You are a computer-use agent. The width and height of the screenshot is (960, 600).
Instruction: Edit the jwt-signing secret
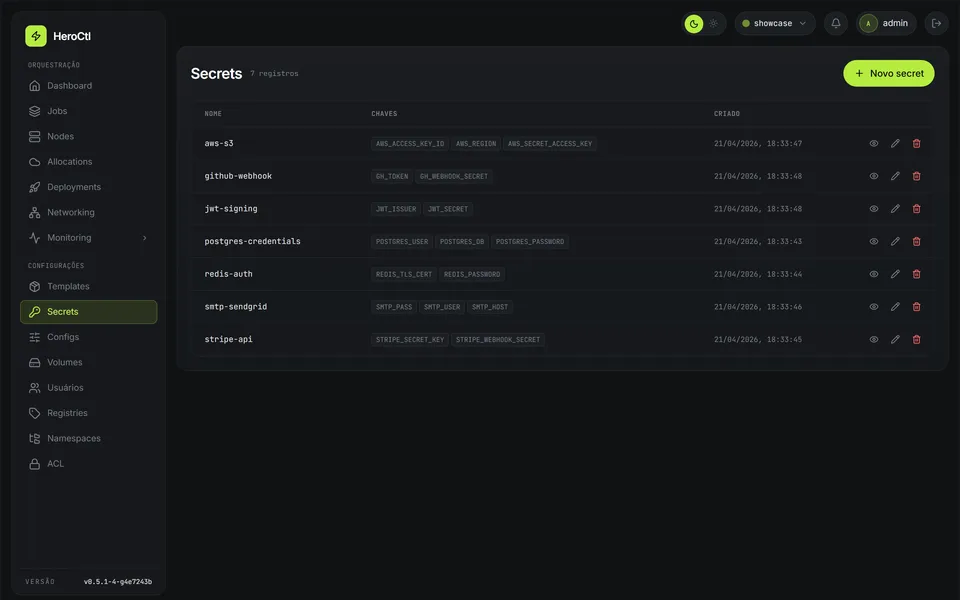tap(895, 209)
